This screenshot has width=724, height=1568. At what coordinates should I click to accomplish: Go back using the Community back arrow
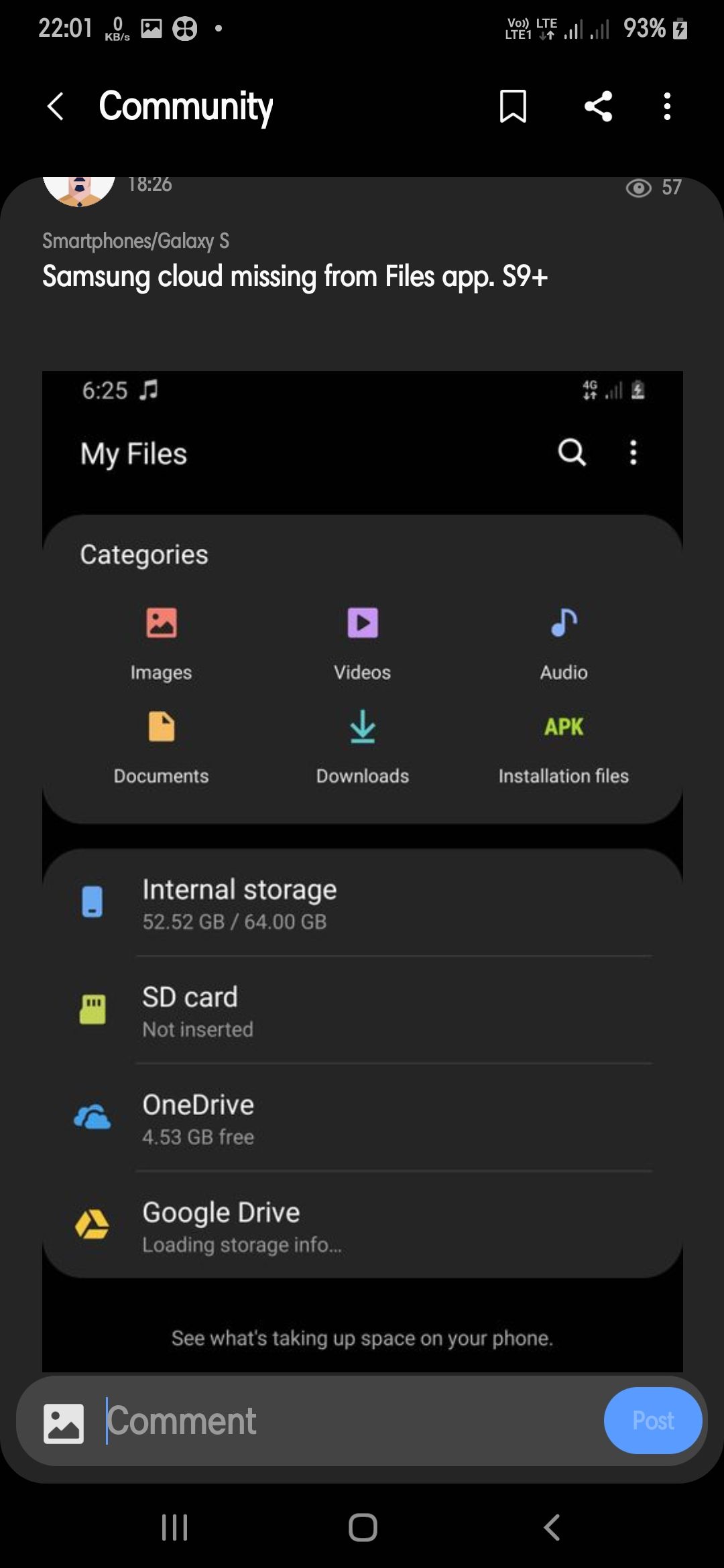(56, 107)
